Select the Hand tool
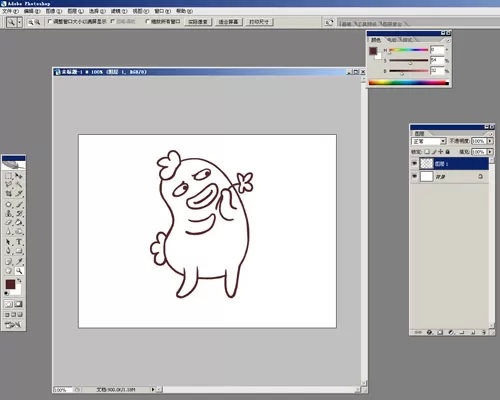This screenshot has height=400, width=500. coord(9,271)
